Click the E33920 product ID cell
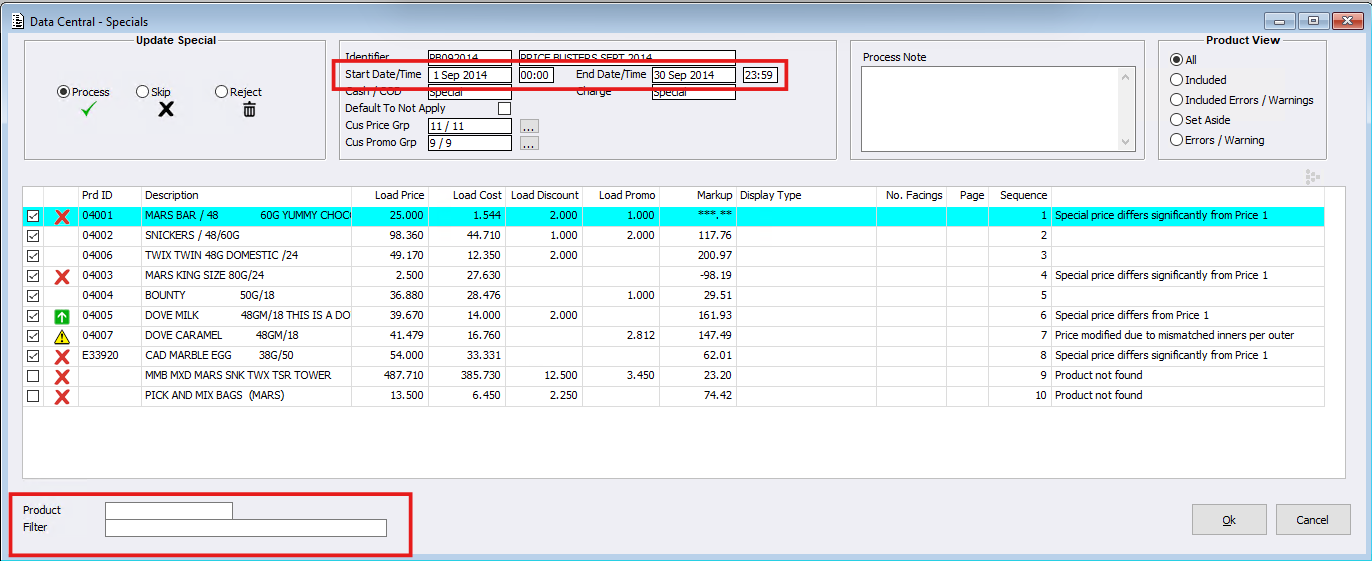This screenshot has height=561, width=1372. click(110, 356)
